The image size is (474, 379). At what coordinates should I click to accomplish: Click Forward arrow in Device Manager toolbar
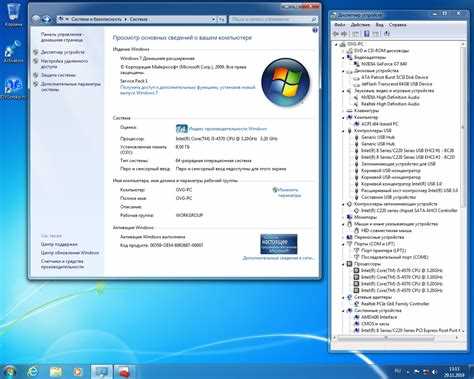coord(344,34)
